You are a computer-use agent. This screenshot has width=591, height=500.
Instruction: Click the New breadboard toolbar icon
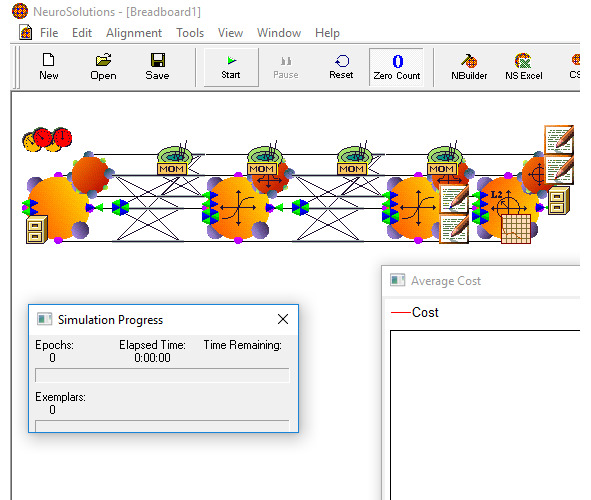point(49,67)
